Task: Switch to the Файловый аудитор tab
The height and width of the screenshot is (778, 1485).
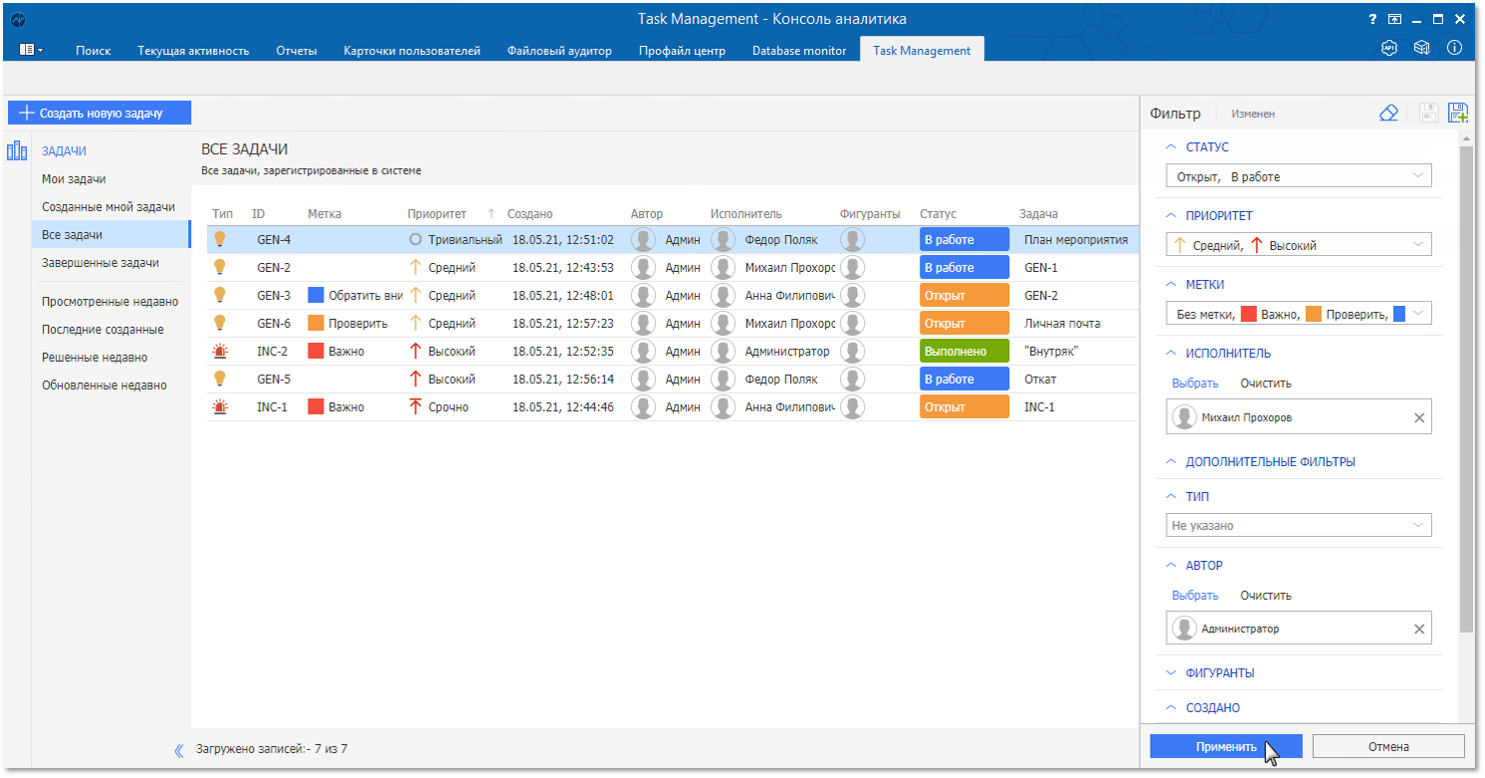Action: pyautogui.click(x=559, y=50)
